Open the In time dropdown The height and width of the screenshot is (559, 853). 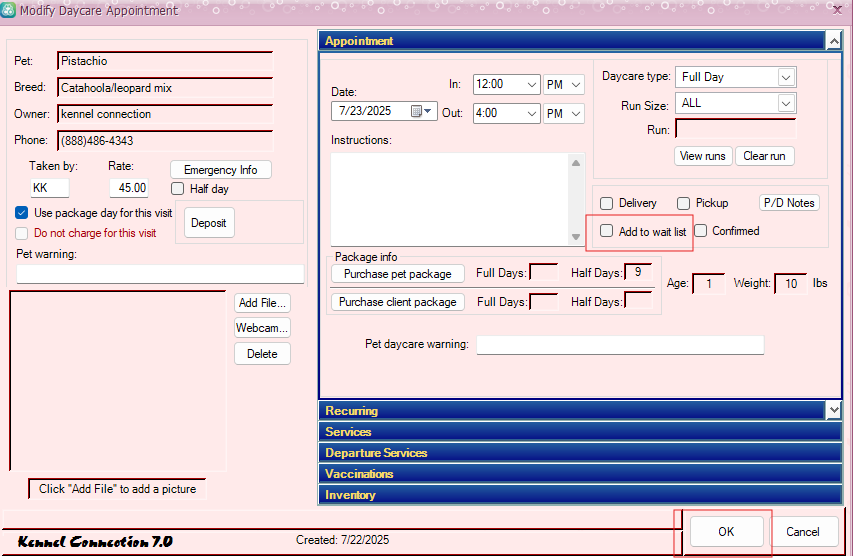pos(531,85)
